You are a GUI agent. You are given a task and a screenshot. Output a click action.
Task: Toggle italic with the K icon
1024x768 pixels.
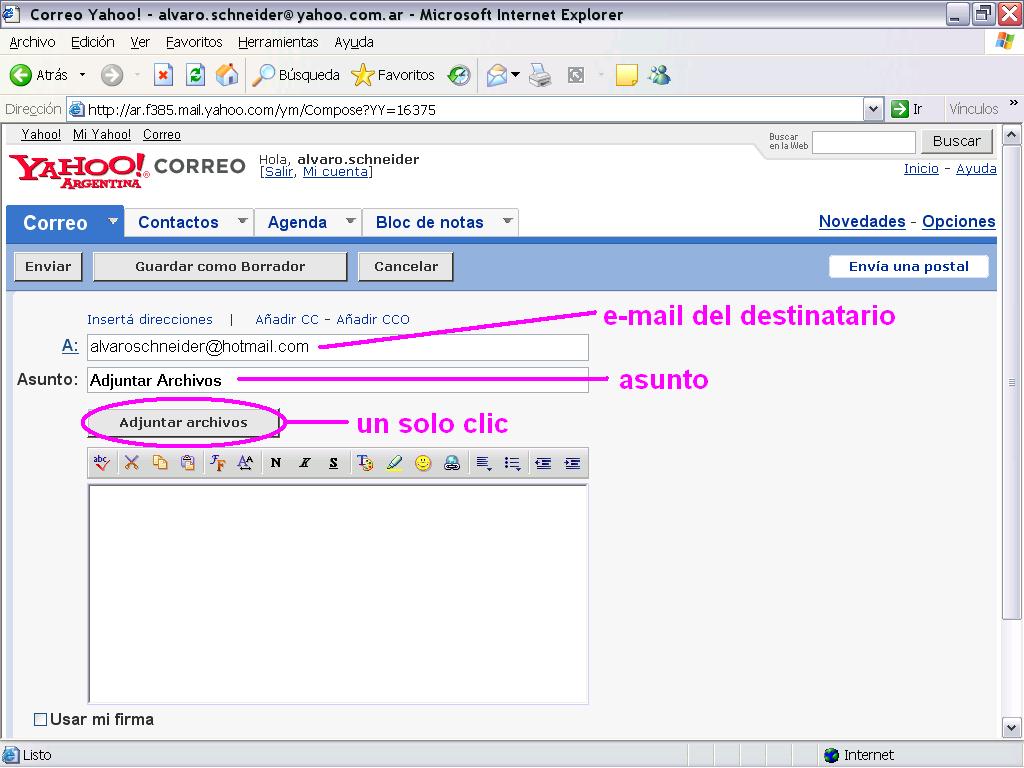(x=304, y=463)
